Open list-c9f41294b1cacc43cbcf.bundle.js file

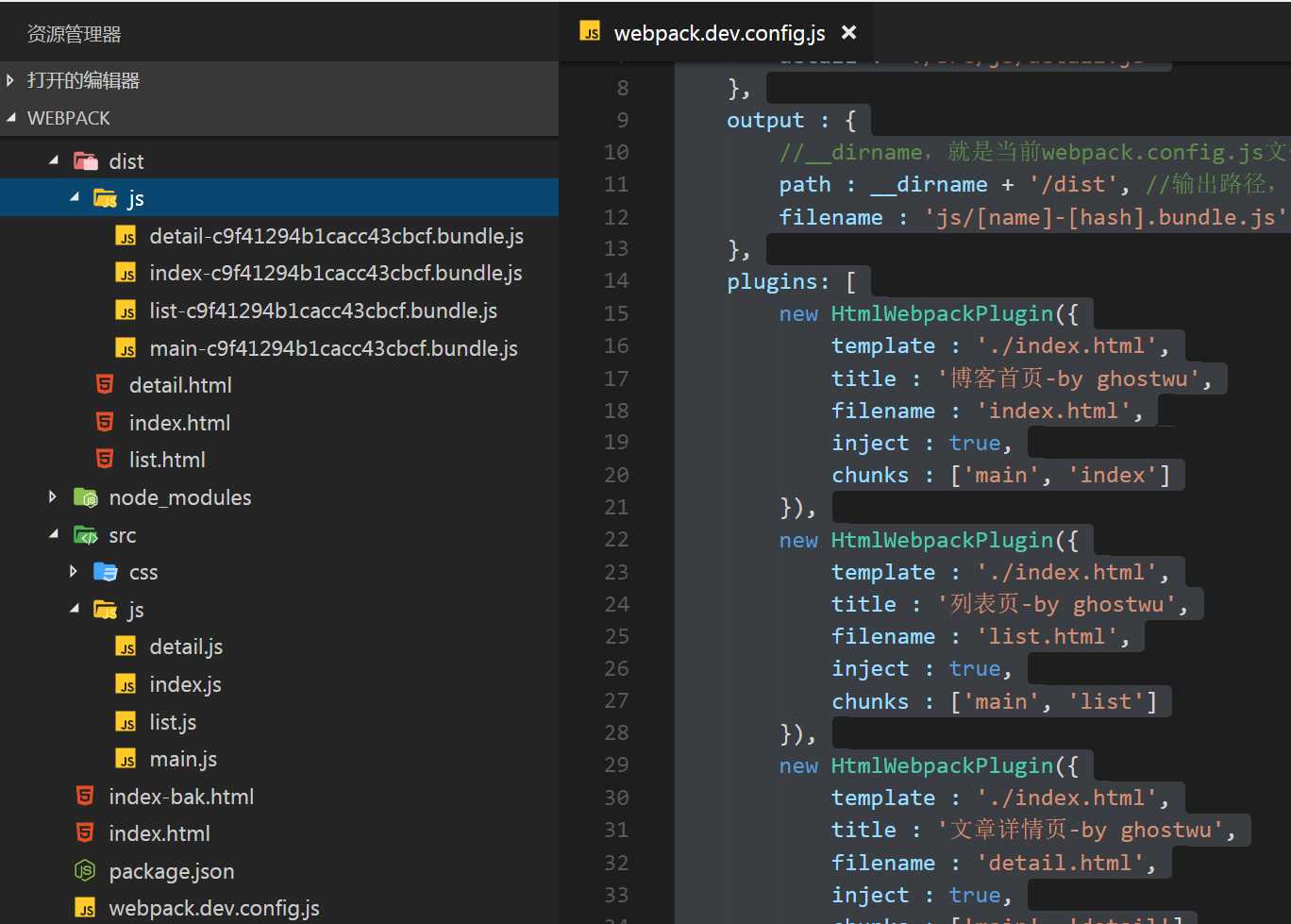coord(323,311)
